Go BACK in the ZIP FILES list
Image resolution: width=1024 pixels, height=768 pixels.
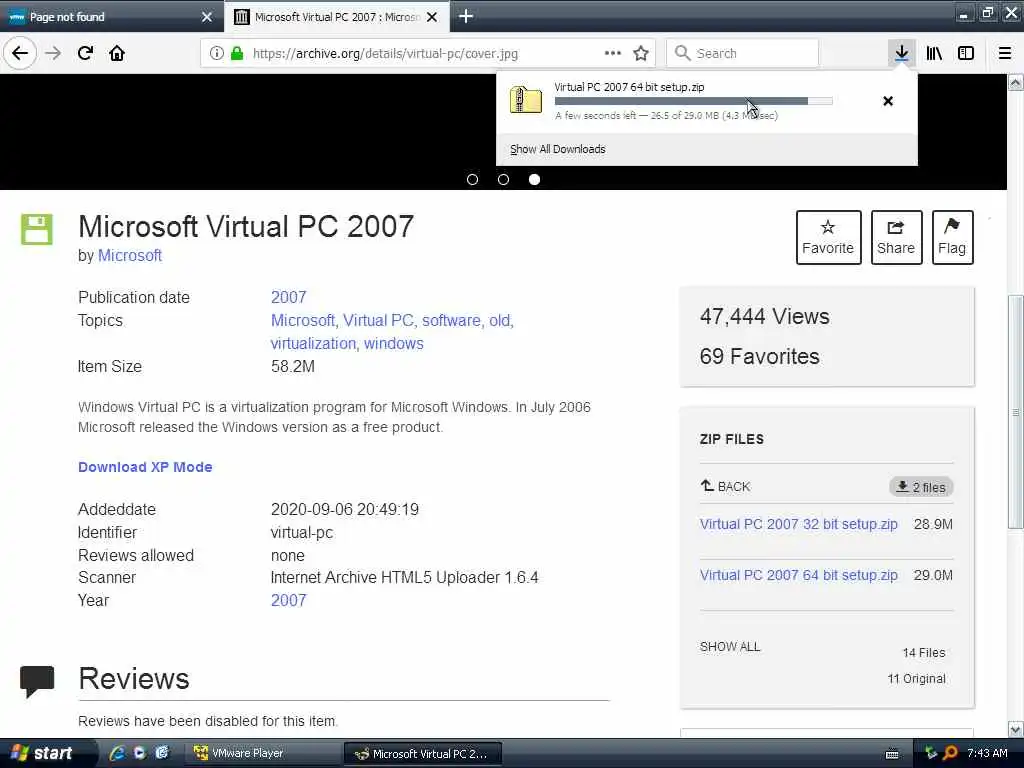pos(726,487)
